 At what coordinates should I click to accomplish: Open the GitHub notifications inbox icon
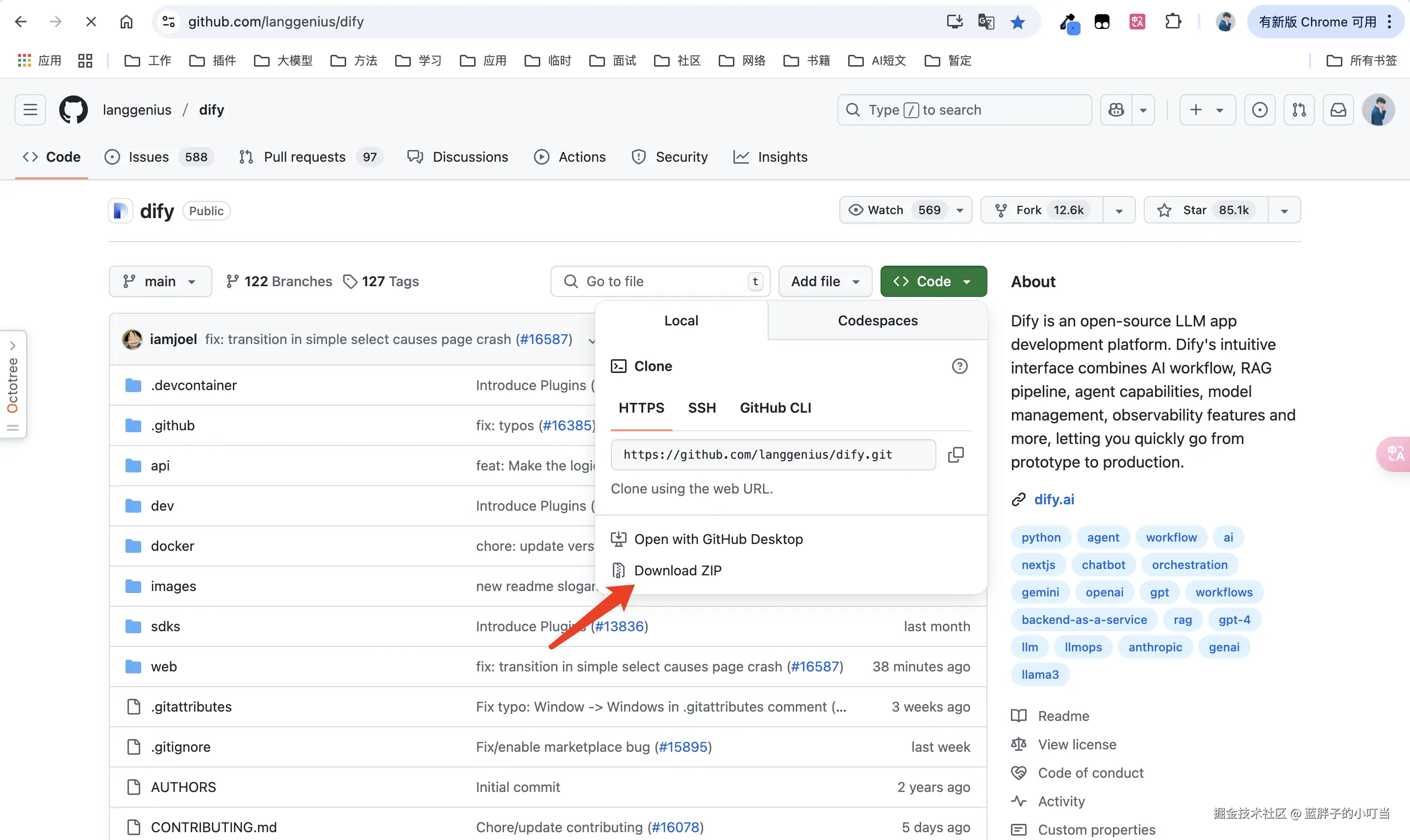1338,110
